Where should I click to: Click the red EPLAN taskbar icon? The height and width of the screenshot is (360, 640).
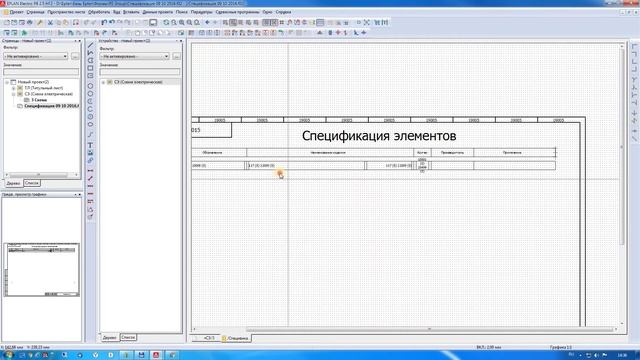point(156,355)
